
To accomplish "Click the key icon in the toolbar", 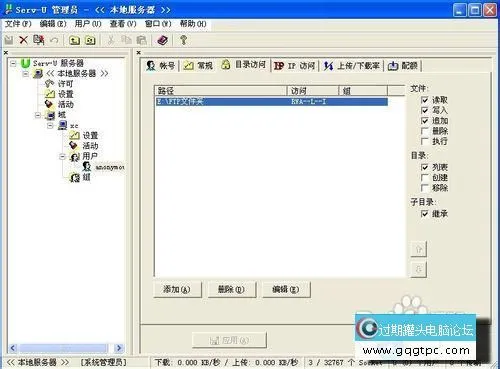I will [183, 40].
